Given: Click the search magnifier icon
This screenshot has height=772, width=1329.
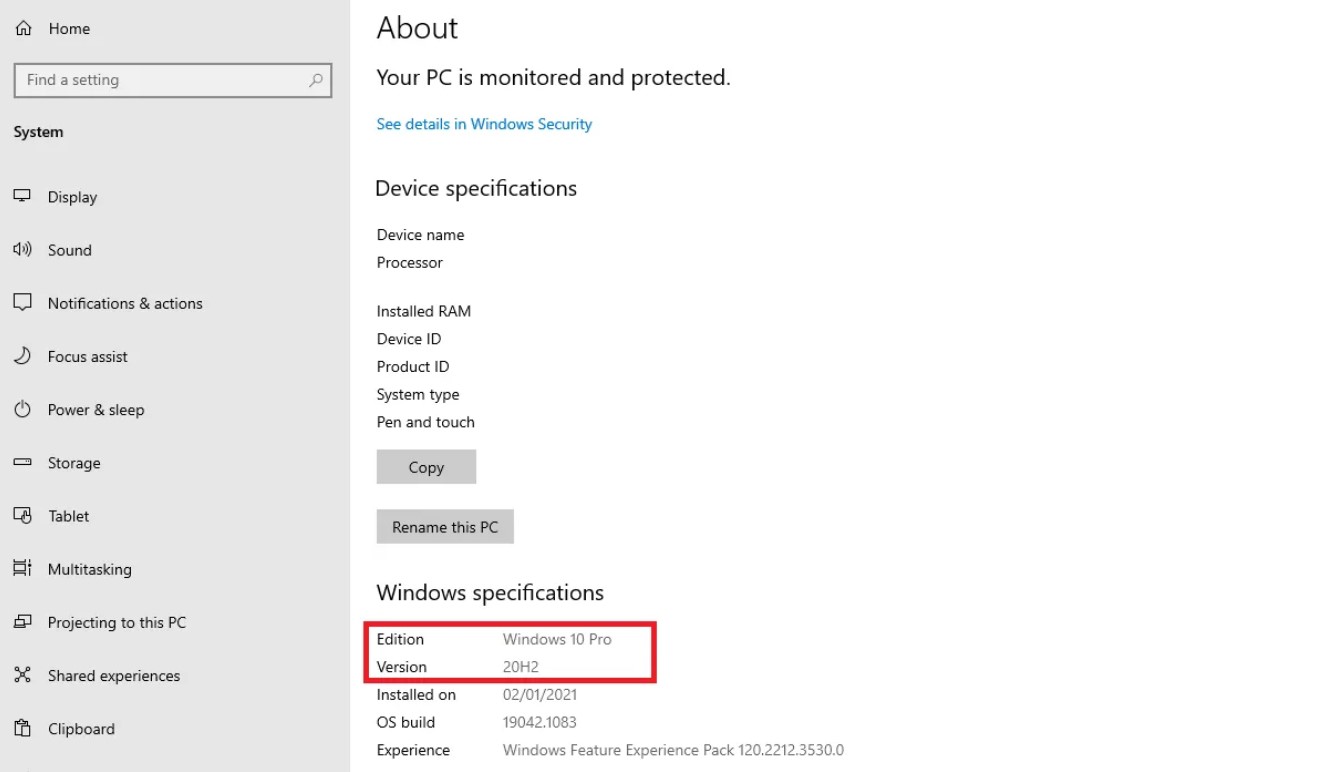Looking at the screenshot, I should coord(316,80).
